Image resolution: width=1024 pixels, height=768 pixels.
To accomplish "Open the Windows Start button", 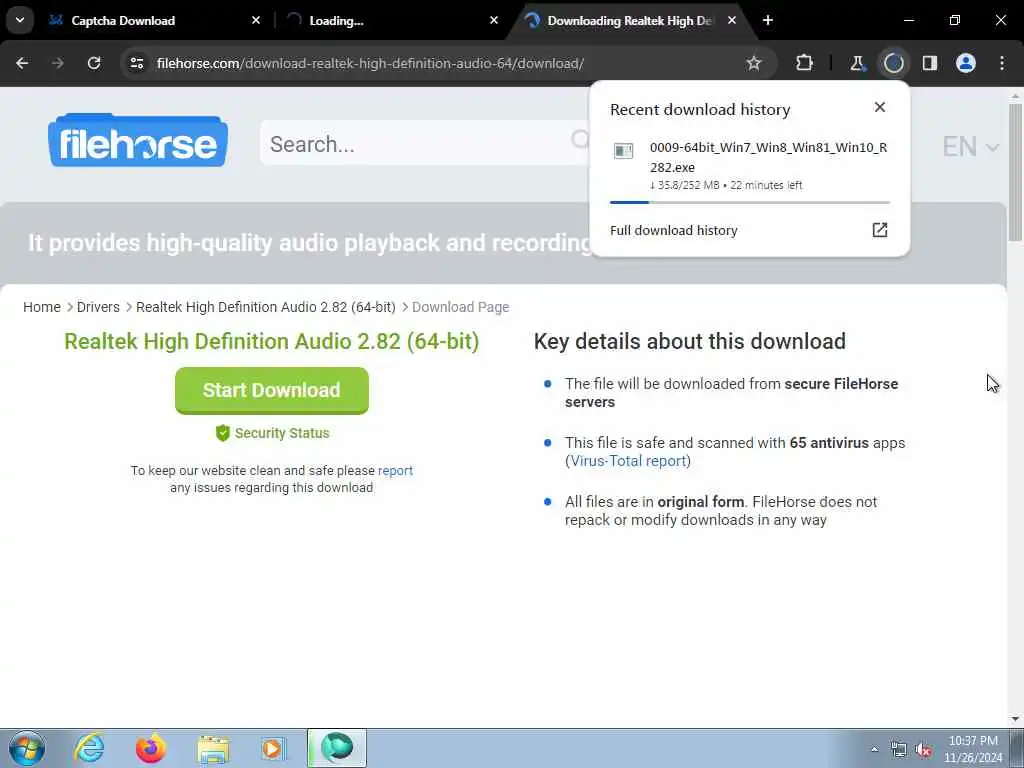I will click(x=27, y=748).
